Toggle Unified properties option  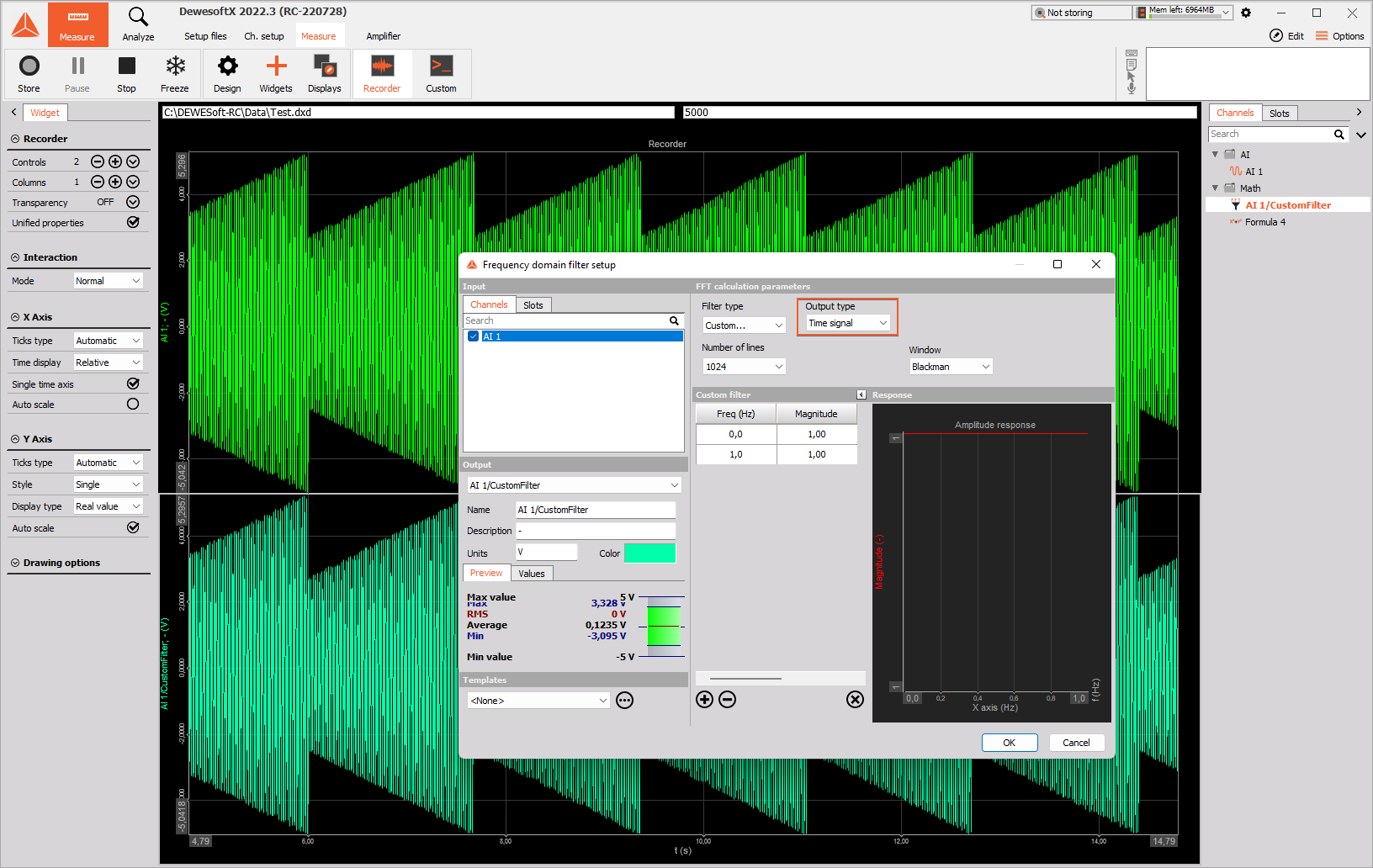click(x=133, y=222)
